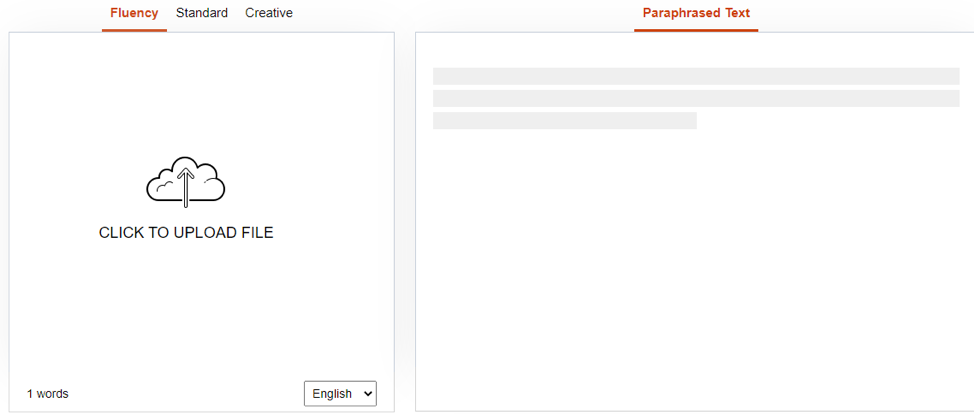The image size is (974, 414).
Task: Click the second loading placeholder bar
Action: [x=696, y=98]
